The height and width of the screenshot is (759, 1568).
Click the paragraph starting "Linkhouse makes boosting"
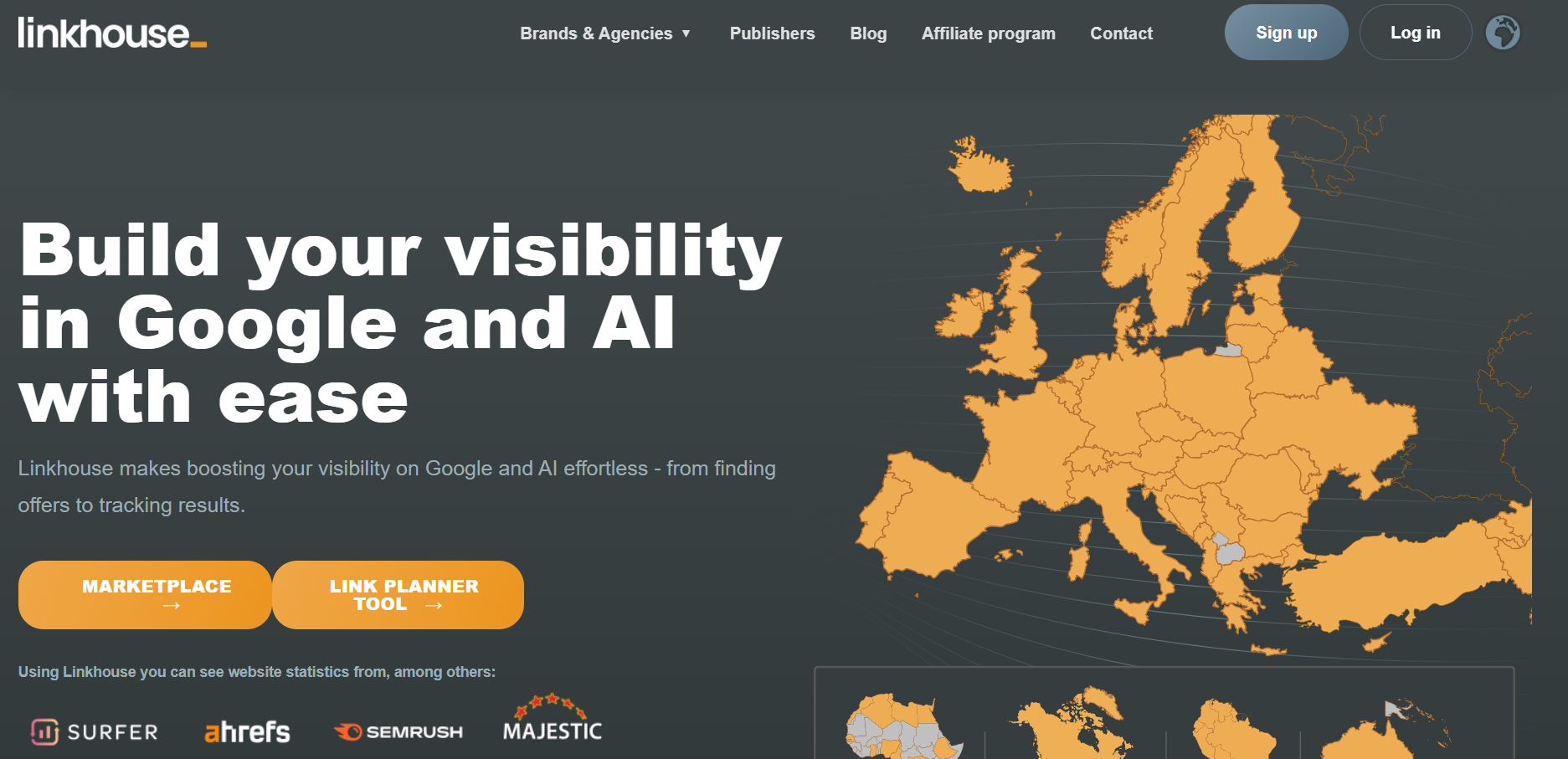397,486
